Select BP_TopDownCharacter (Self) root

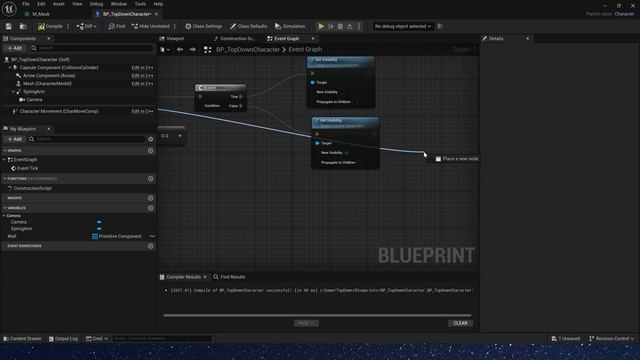tap(40, 60)
